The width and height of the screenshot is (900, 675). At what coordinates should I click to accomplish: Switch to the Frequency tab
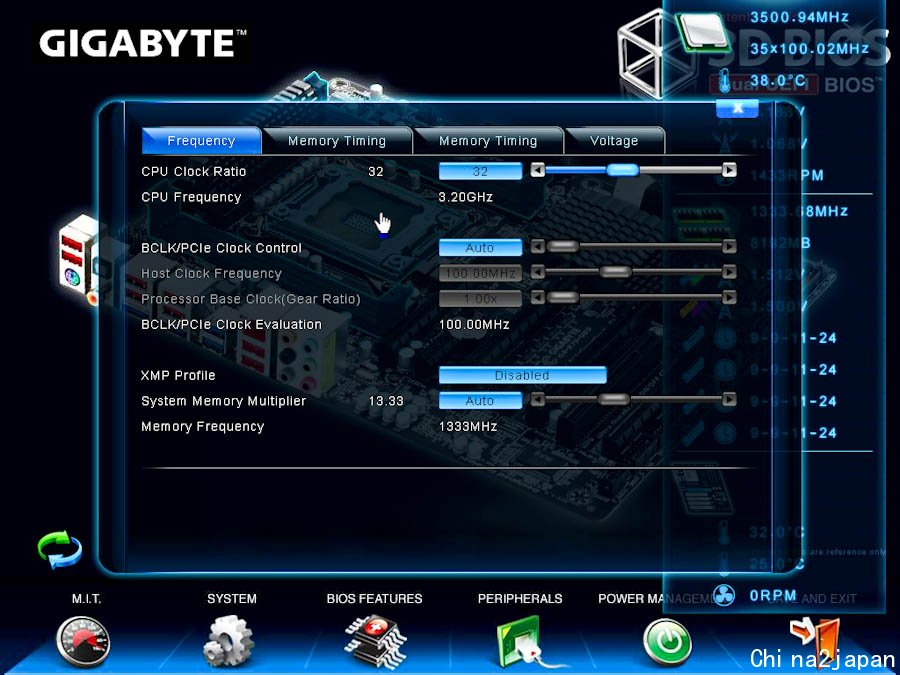pos(201,141)
